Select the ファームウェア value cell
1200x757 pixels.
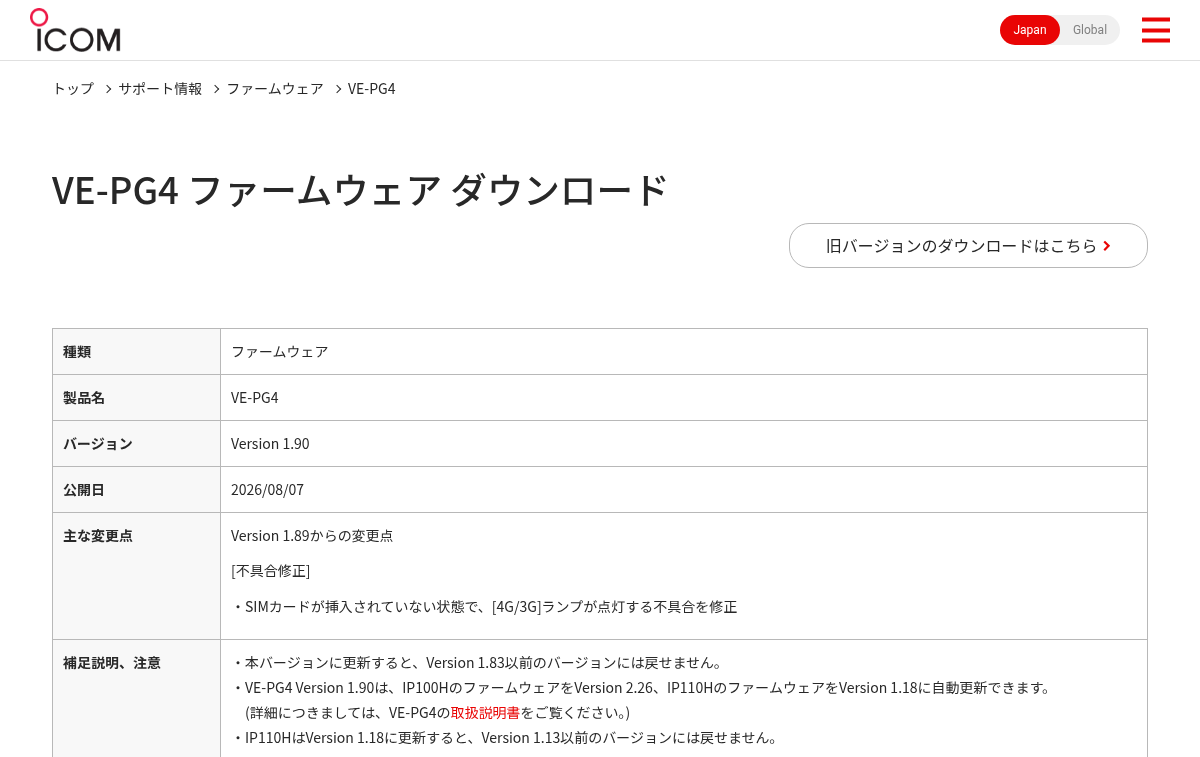(684, 352)
